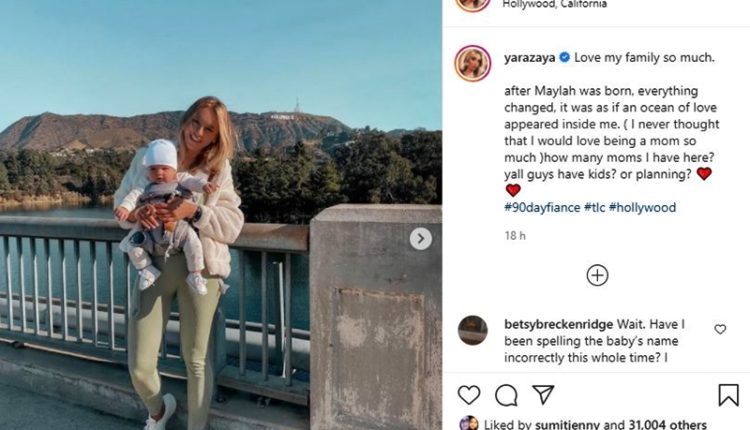Like the post with the heart icon
The image size is (750, 430).
(x=469, y=395)
